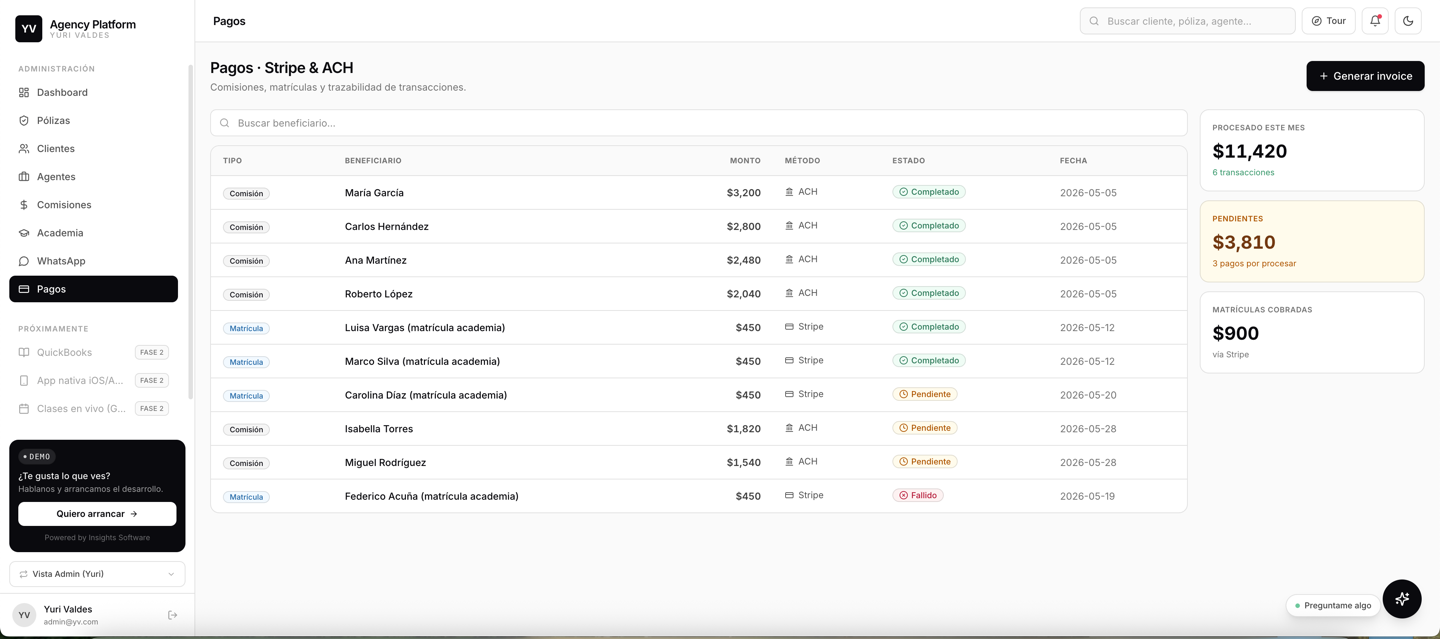The image size is (1440, 639).
Task: Navigate to Agentes
Action: coord(93,176)
